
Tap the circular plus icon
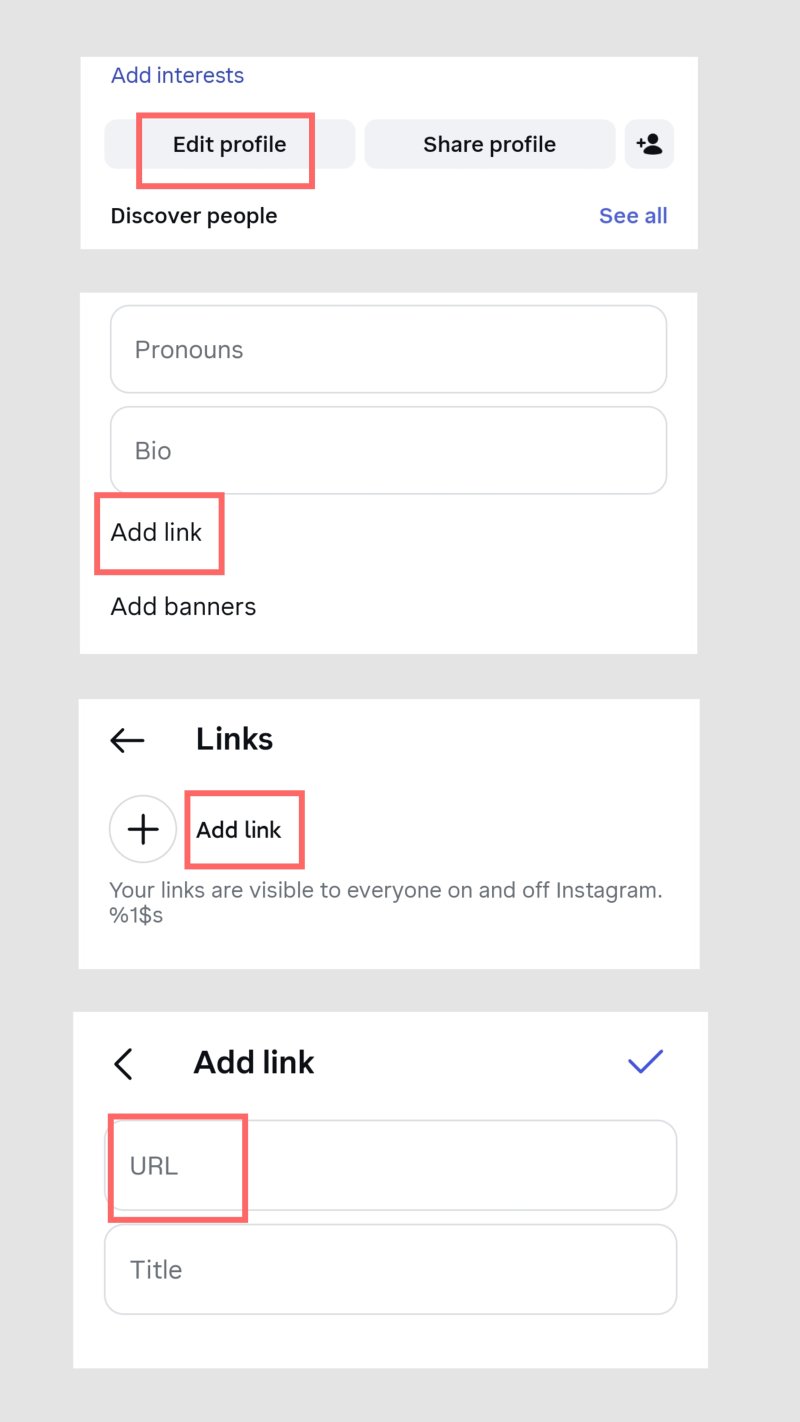pos(143,829)
